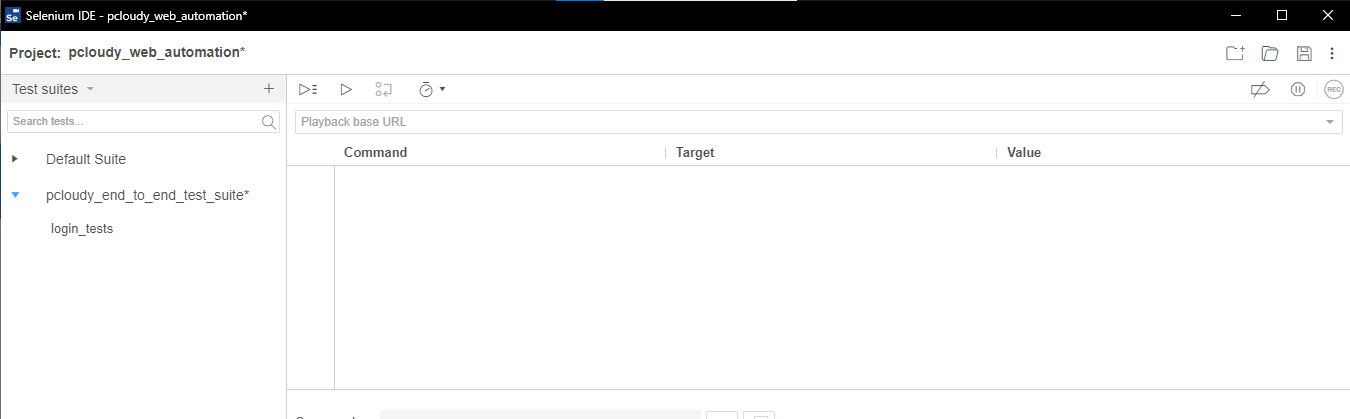This screenshot has width=1350, height=419.
Task: Toggle the disable breakpoints icon
Action: click(1260, 89)
